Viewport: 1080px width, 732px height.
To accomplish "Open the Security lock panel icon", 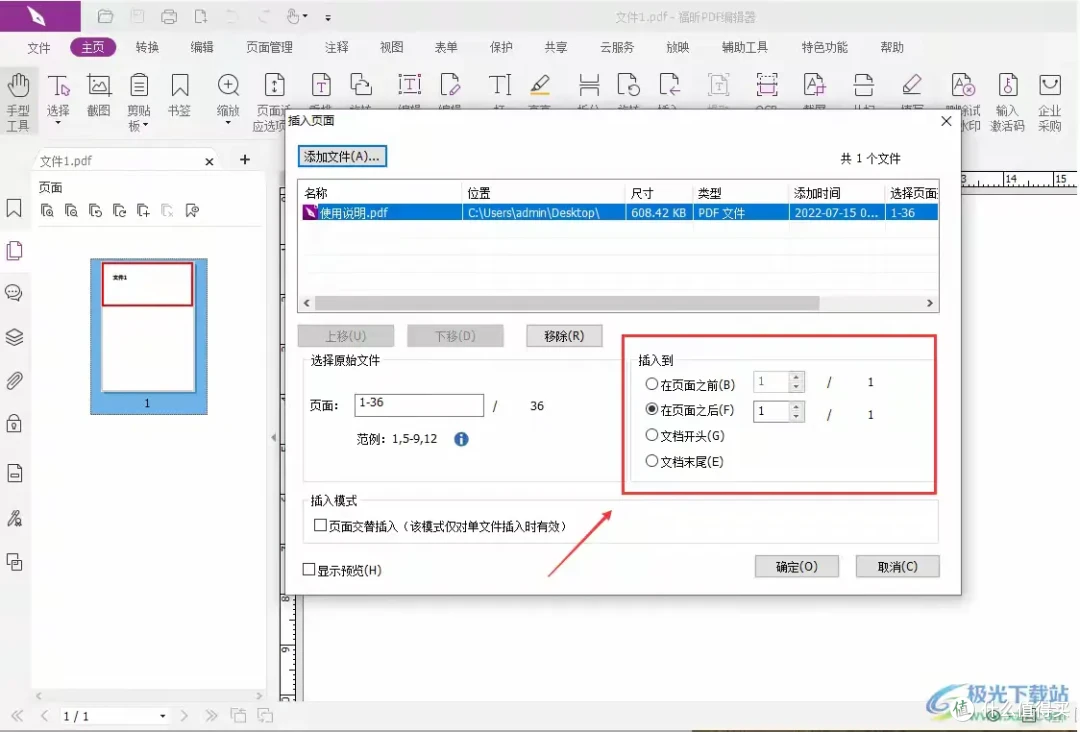I will click(x=14, y=423).
